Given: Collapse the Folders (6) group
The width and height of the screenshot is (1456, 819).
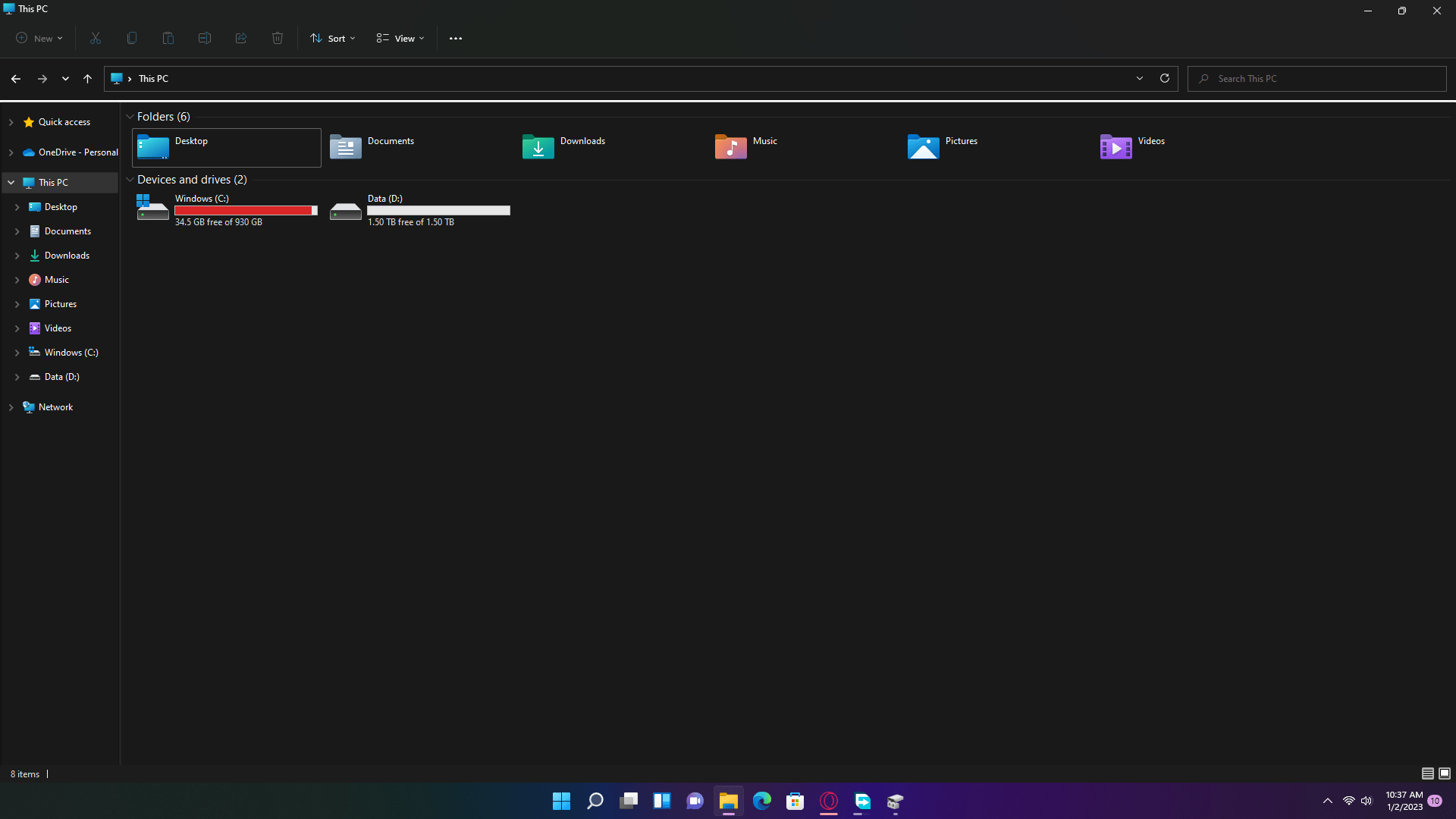Looking at the screenshot, I should (x=130, y=117).
